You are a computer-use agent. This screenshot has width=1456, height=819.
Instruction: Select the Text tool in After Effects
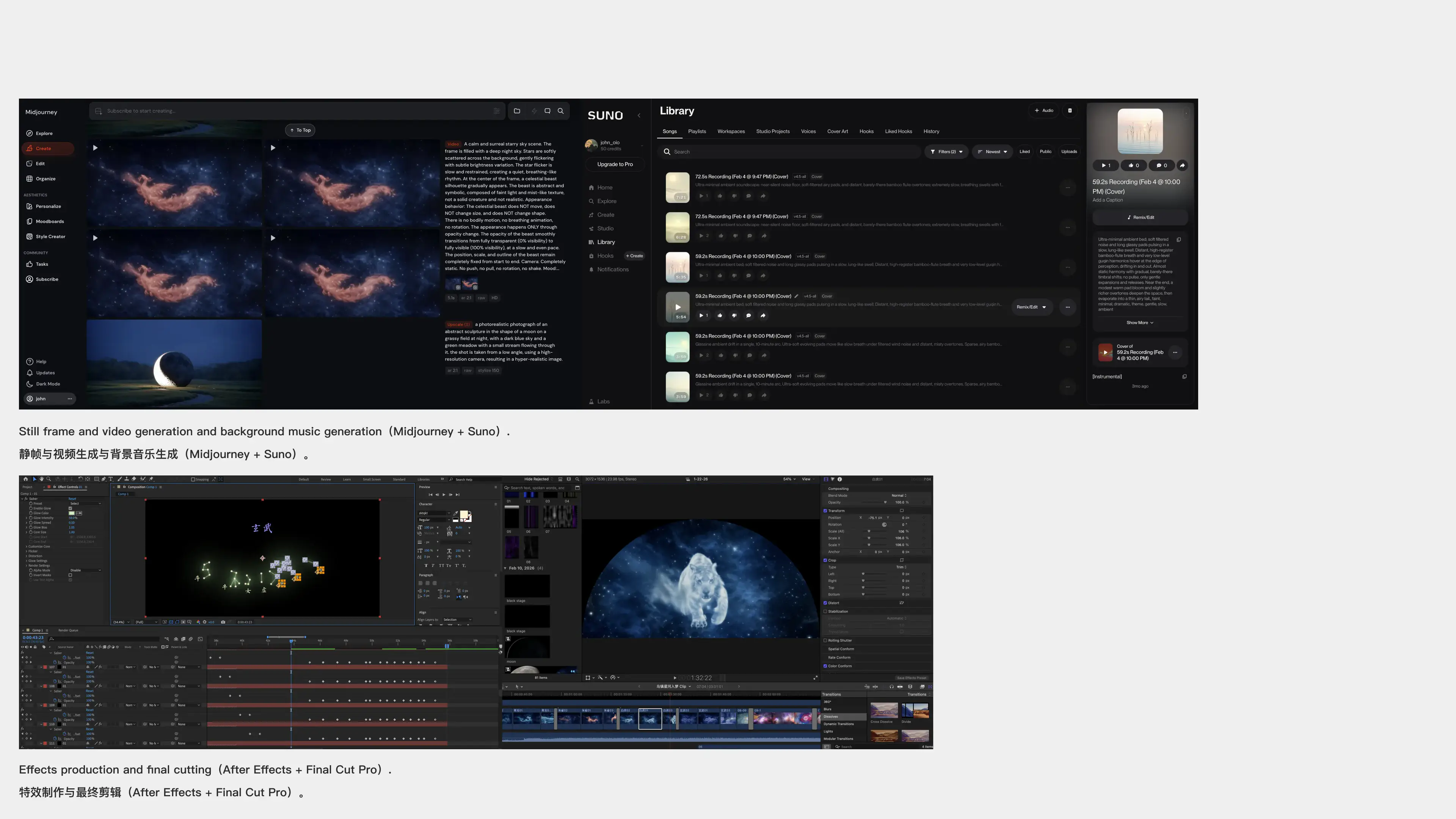click(x=111, y=479)
